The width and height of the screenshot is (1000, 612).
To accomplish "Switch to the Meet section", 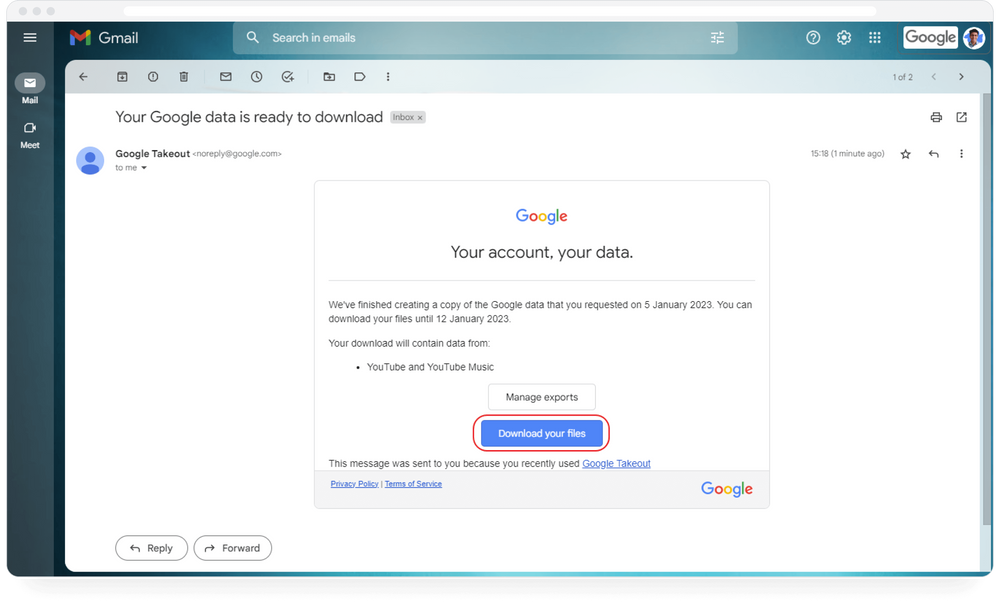I will click(x=29, y=131).
